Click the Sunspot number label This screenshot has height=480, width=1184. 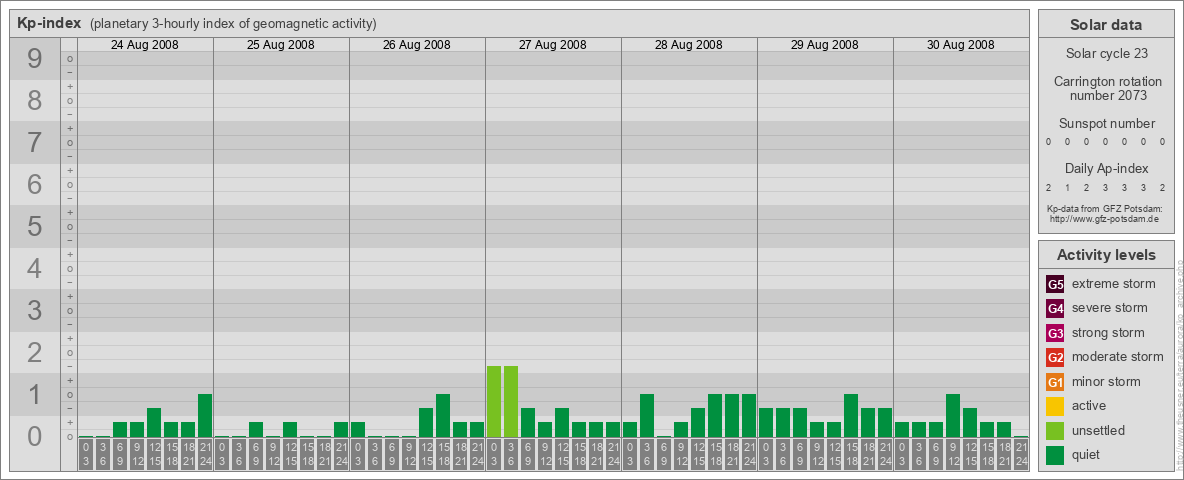(x=1107, y=124)
